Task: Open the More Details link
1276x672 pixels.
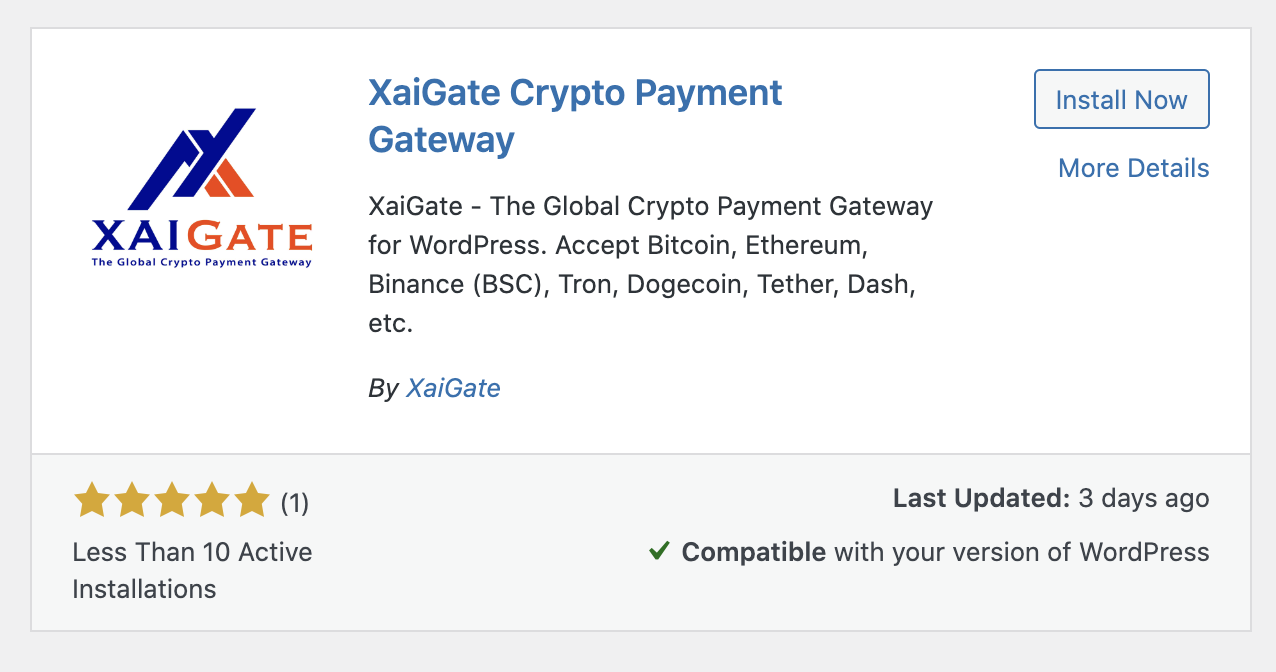Action: (x=1133, y=168)
